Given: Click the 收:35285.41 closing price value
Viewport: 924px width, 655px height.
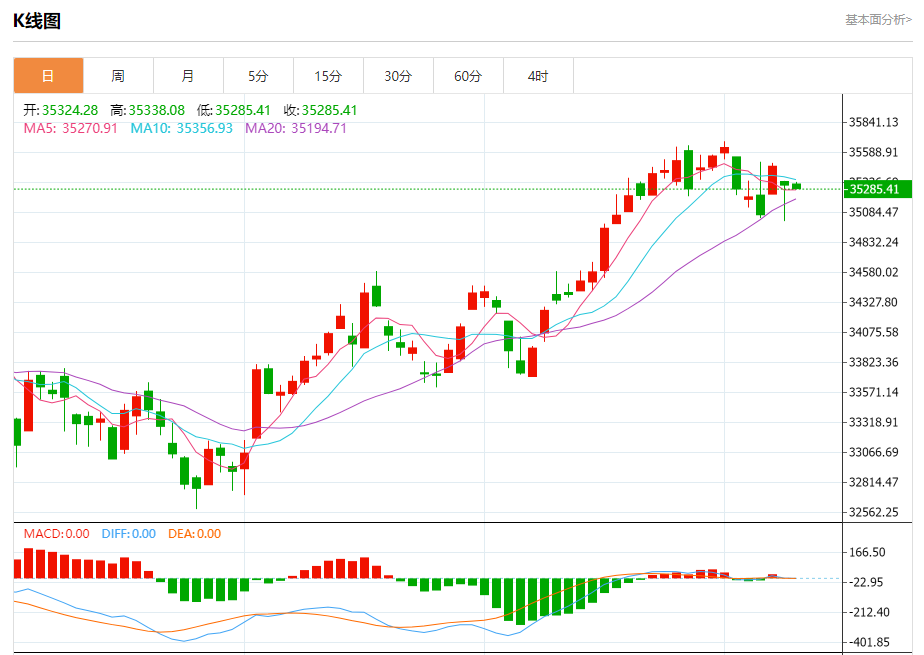Looking at the screenshot, I should (321, 110).
